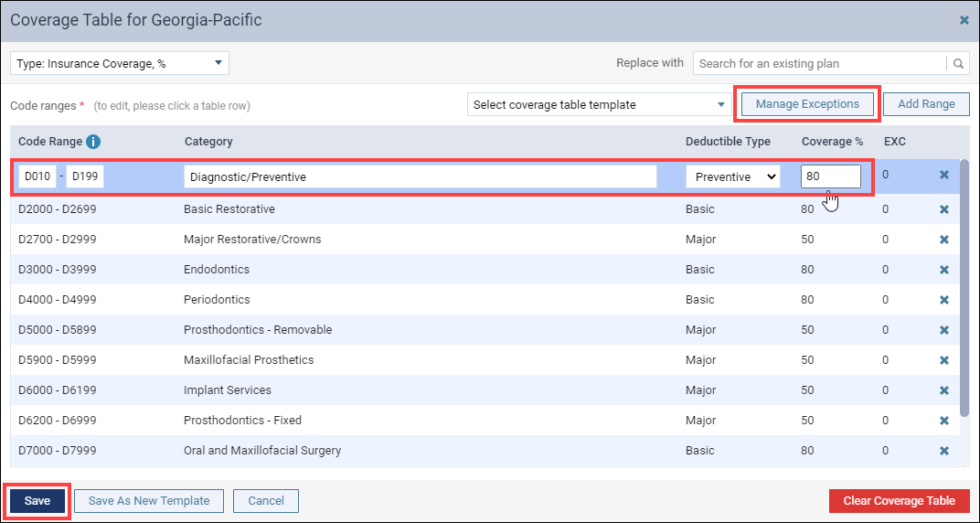Delete the Periodontics range row
Viewport: 980px width, 523px height.
pyautogui.click(x=943, y=300)
